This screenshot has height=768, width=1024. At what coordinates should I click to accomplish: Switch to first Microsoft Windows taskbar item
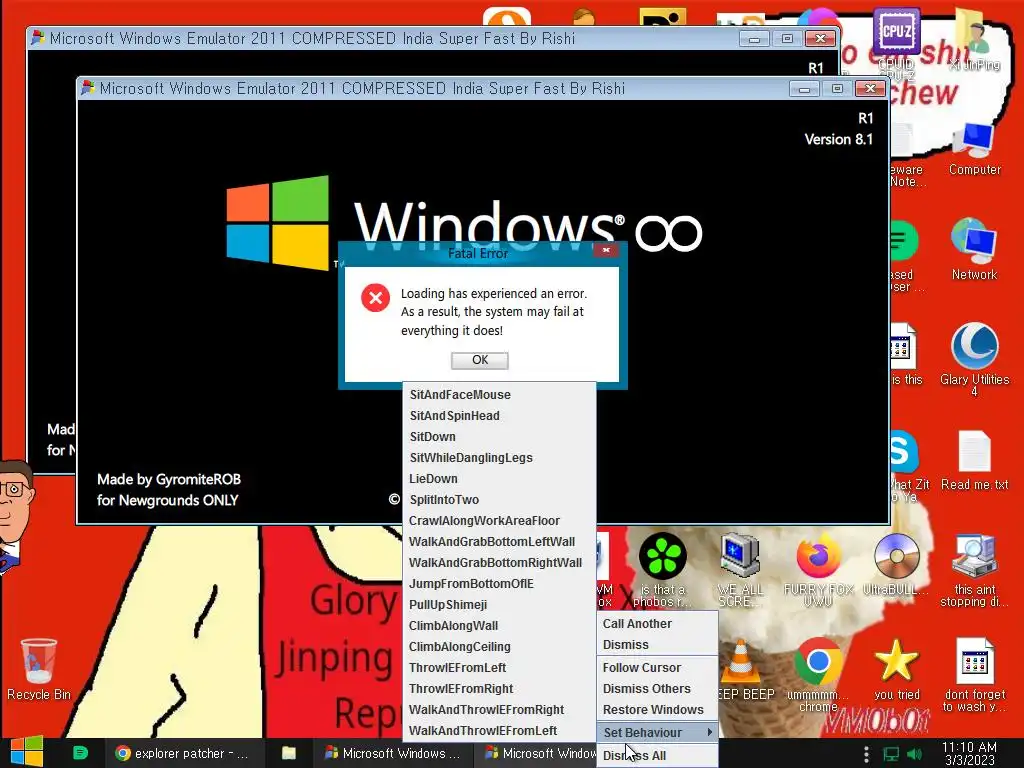392,753
